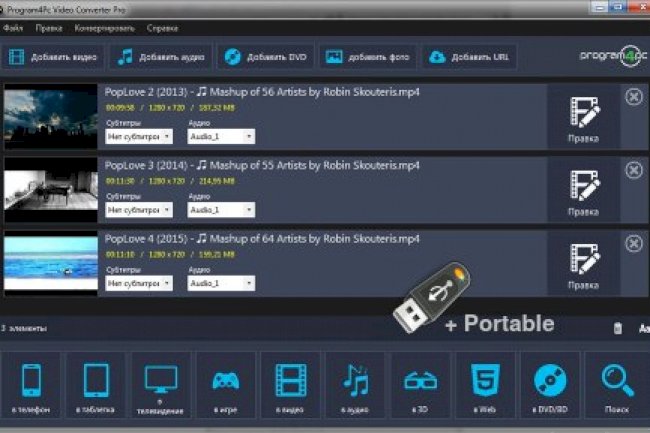
Task: Open Правка editor for PopLove 2 video
Action: coord(584,119)
